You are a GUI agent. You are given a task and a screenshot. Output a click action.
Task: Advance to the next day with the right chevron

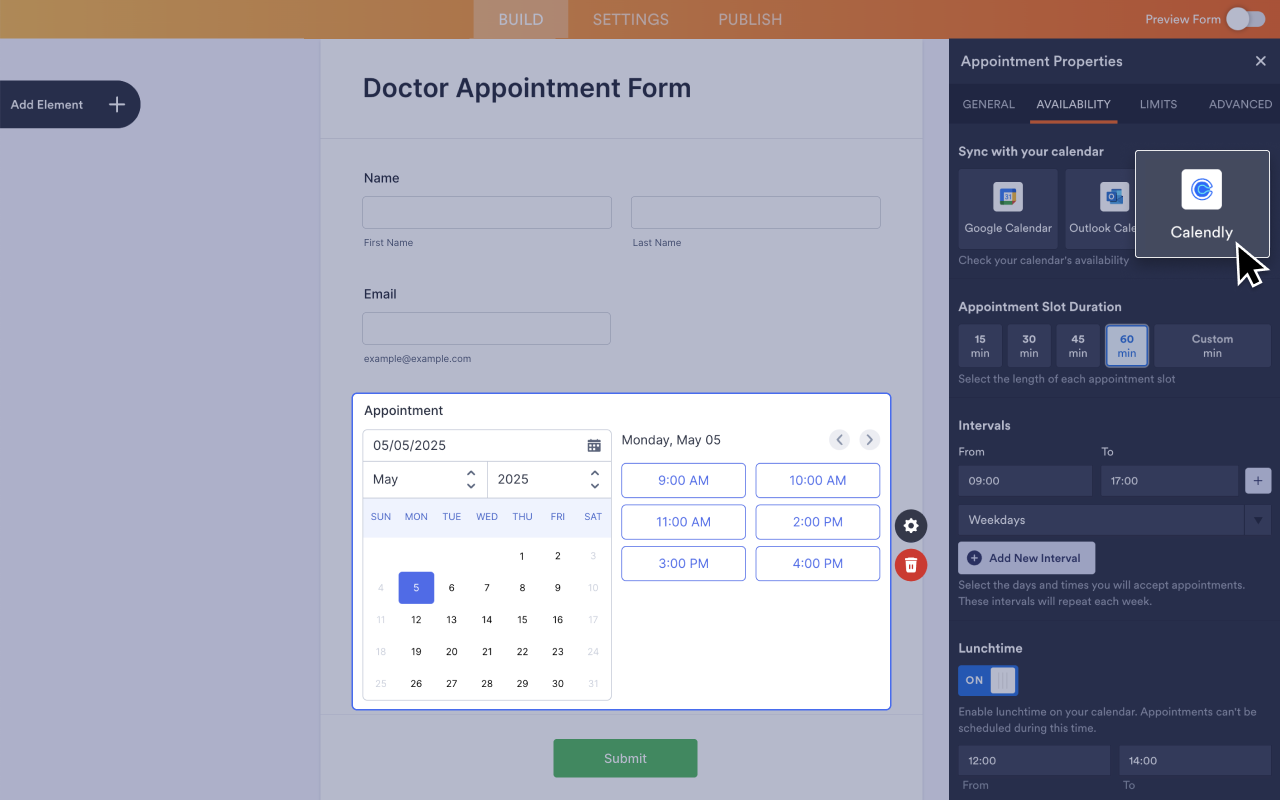pos(869,439)
